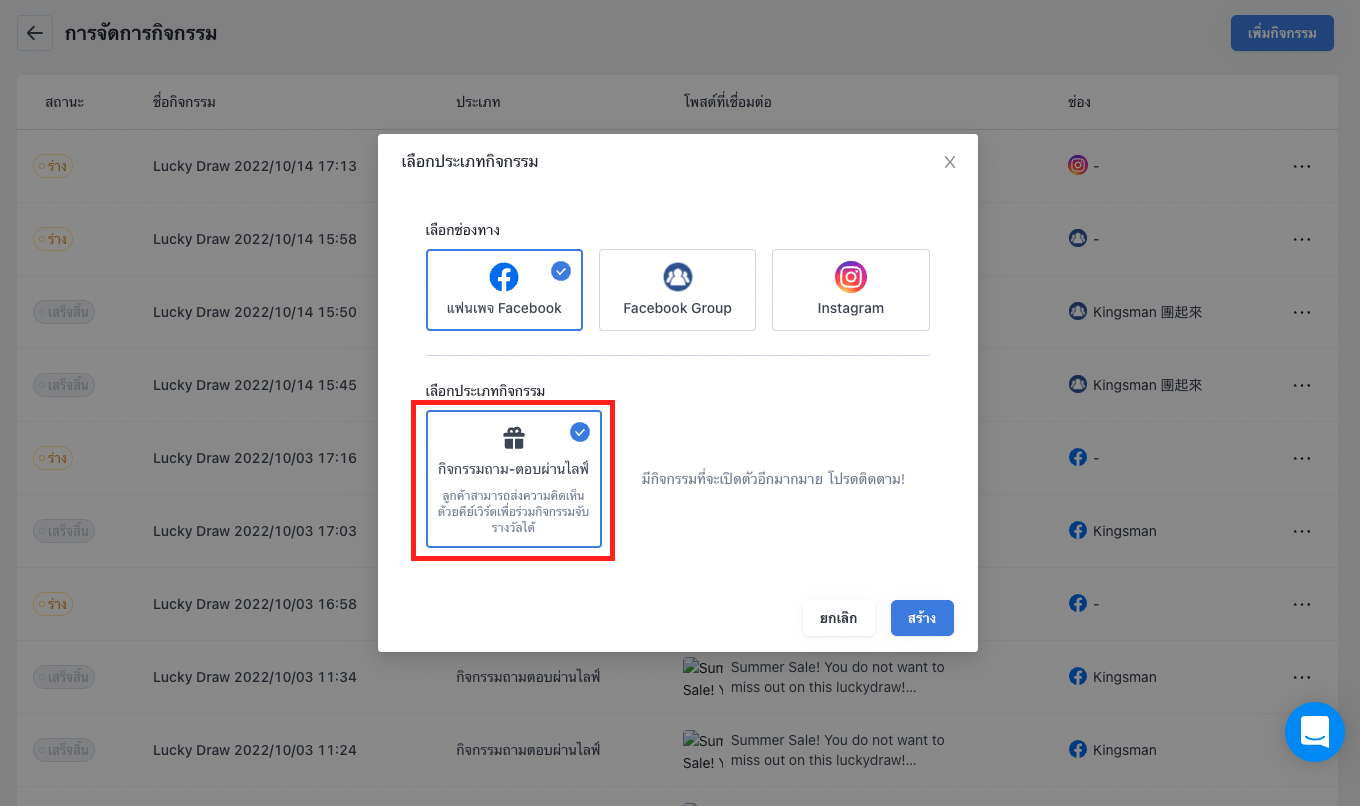Click the ชื่อกิจกรรม column header
This screenshot has width=1360, height=806.
[185, 102]
